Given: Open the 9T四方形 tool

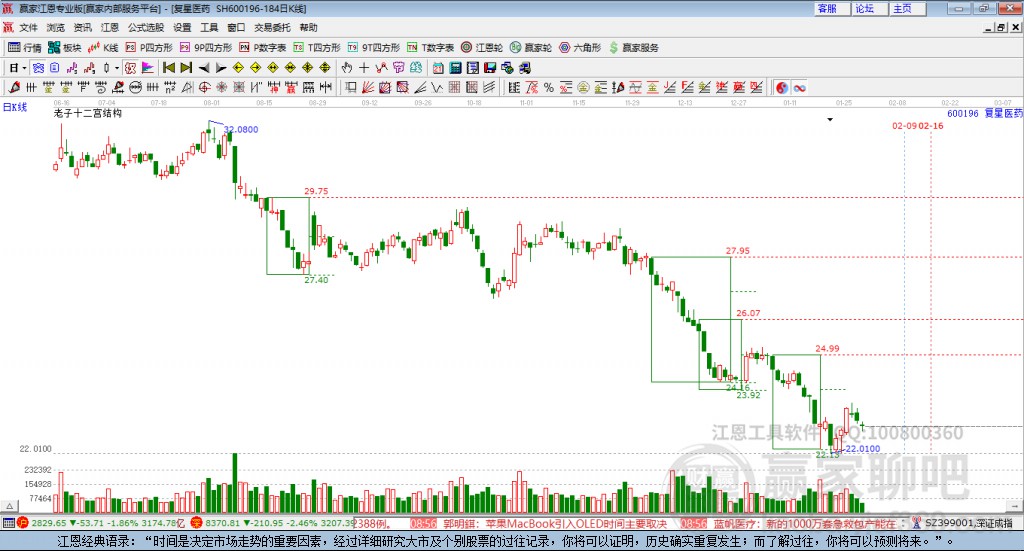Looking at the screenshot, I should [x=374, y=48].
